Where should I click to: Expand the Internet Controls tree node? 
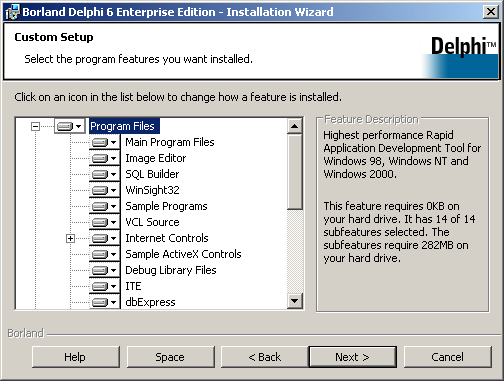[x=70, y=238]
